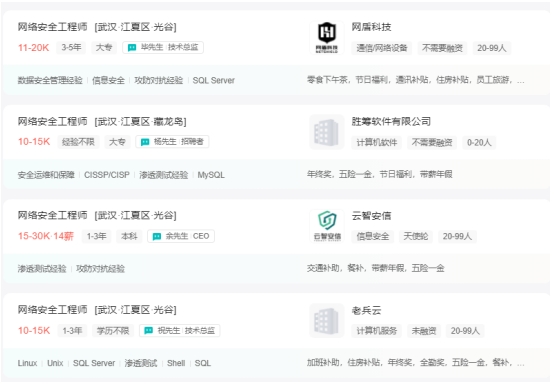Screen dimensions: 556x387
Task: Click the 天使轮 funding tag
Action: coord(416,236)
